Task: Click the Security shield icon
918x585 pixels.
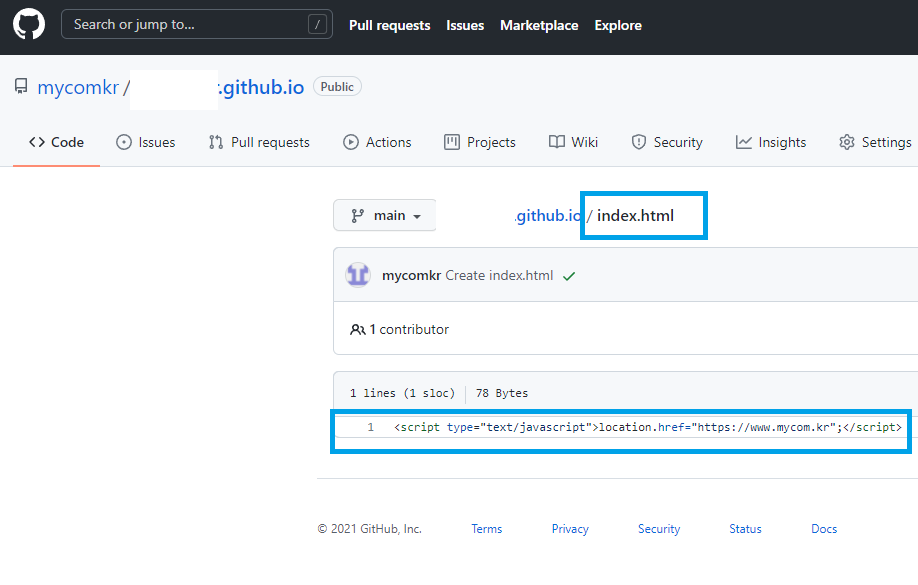Action: click(639, 142)
